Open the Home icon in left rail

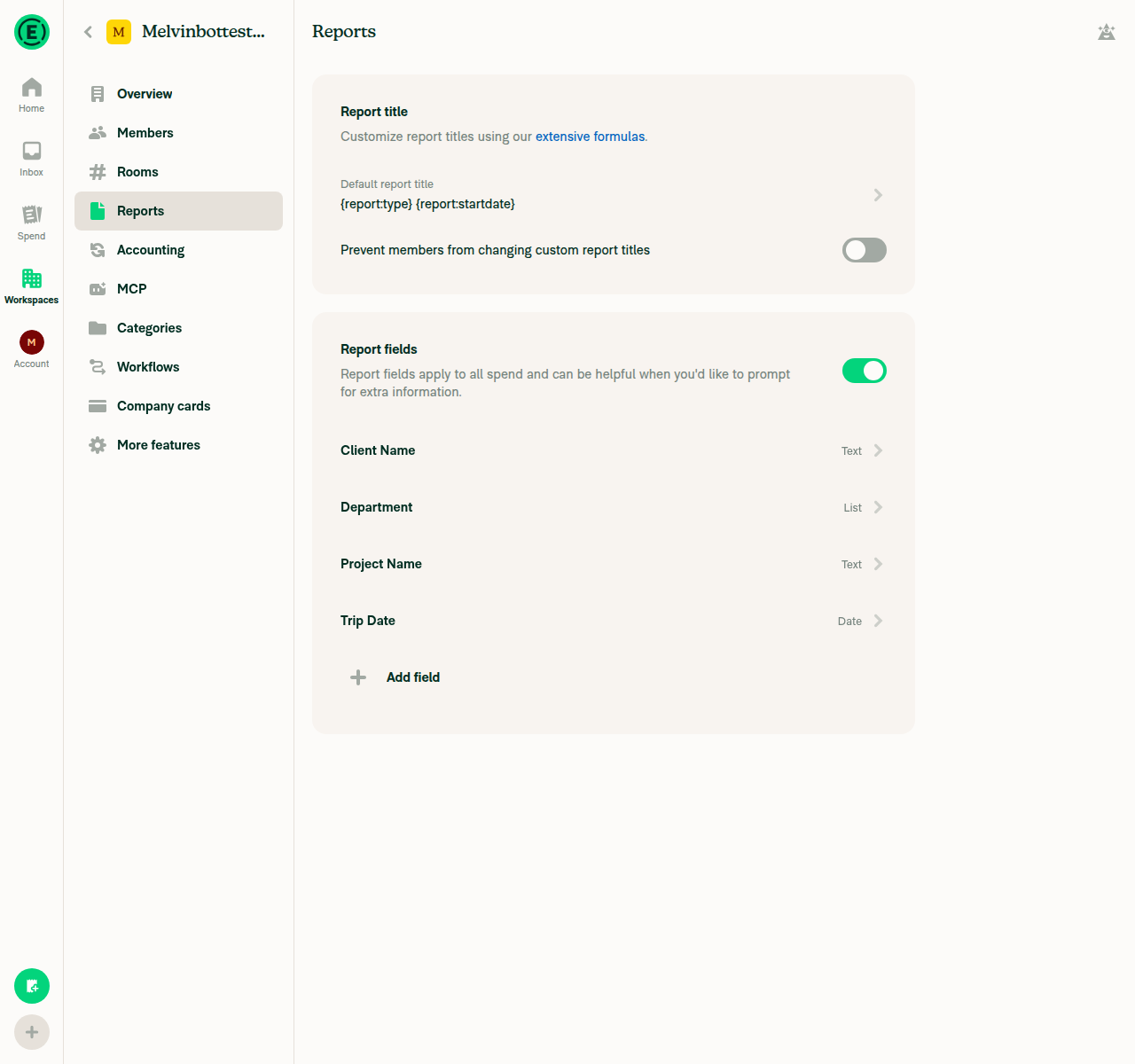coord(32,87)
